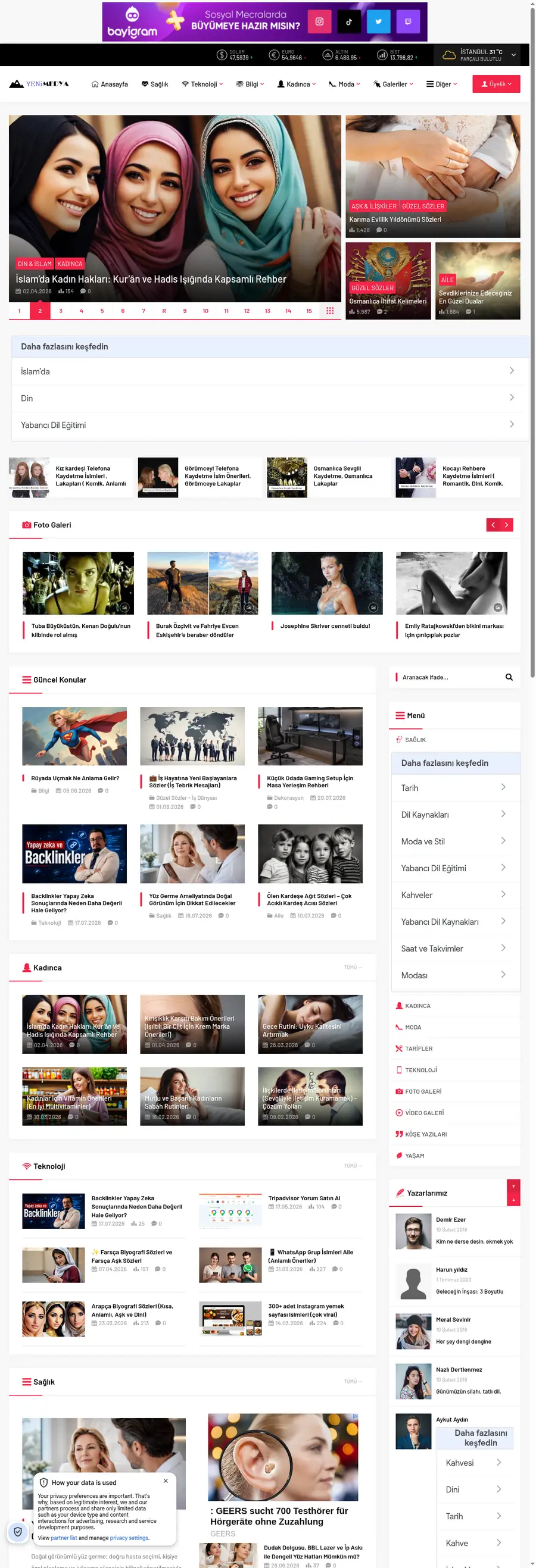Click the euro currency icon
The width and height of the screenshot is (536, 1568).
pos(274,55)
